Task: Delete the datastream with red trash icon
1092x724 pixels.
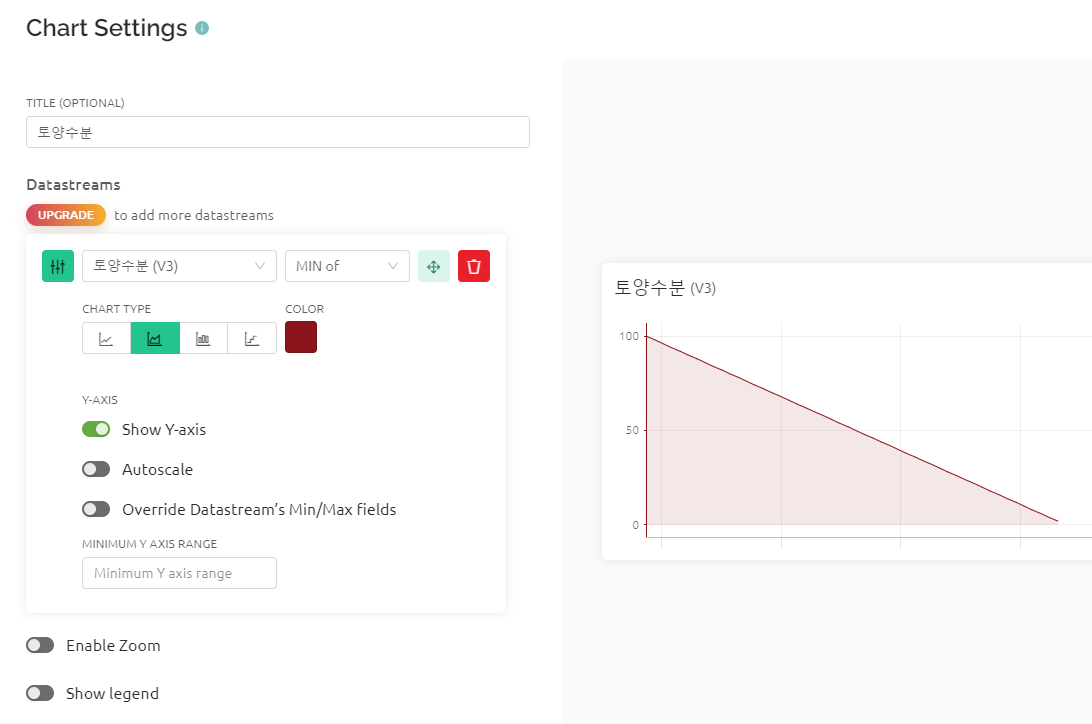Action: [x=474, y=266]
